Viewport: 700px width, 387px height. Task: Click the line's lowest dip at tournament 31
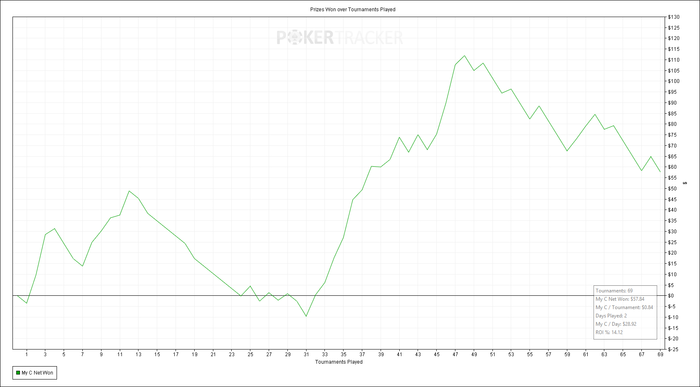[x=306, y=316]
